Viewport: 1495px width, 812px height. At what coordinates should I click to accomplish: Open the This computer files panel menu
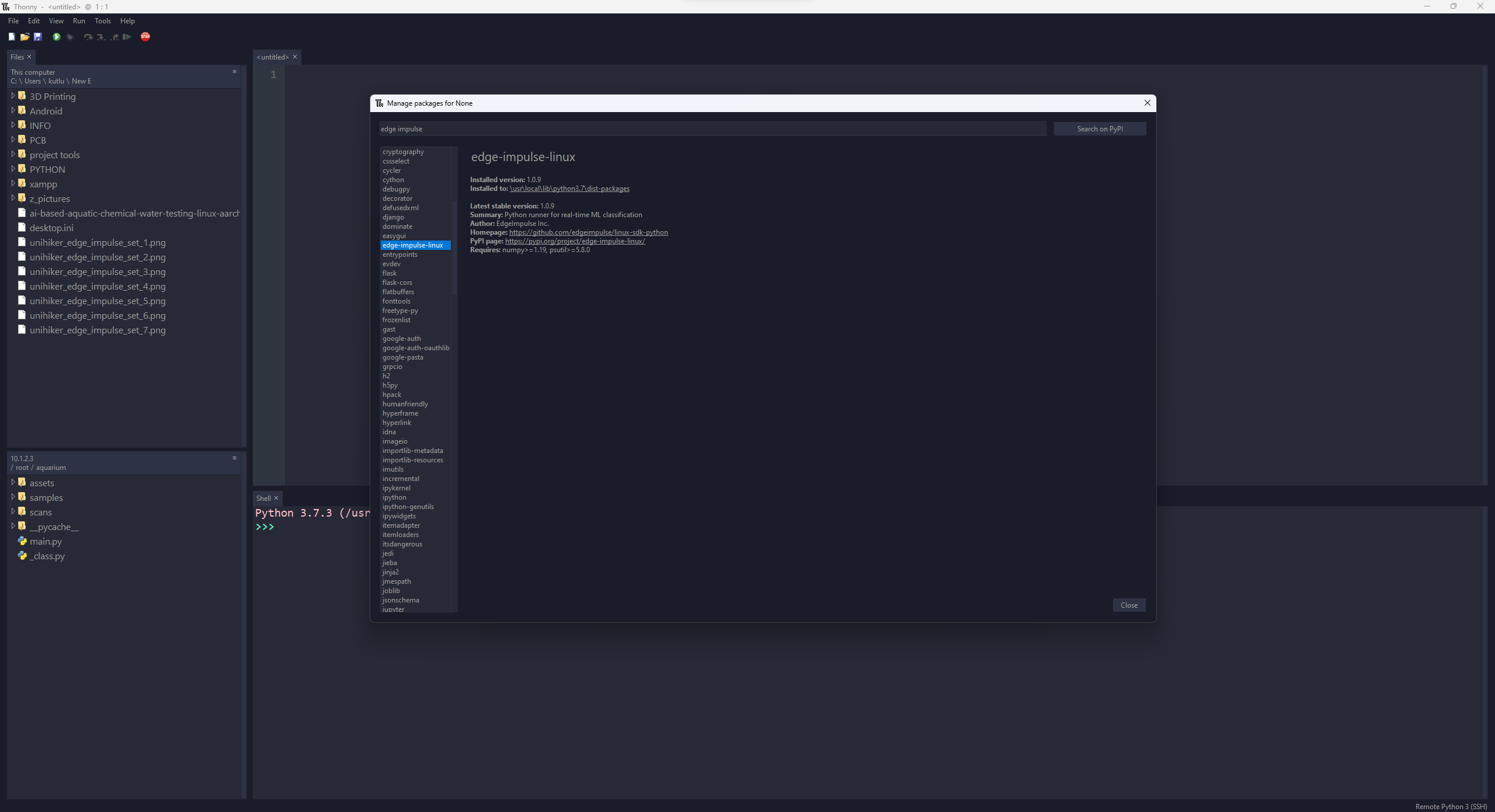coord(235,72)
